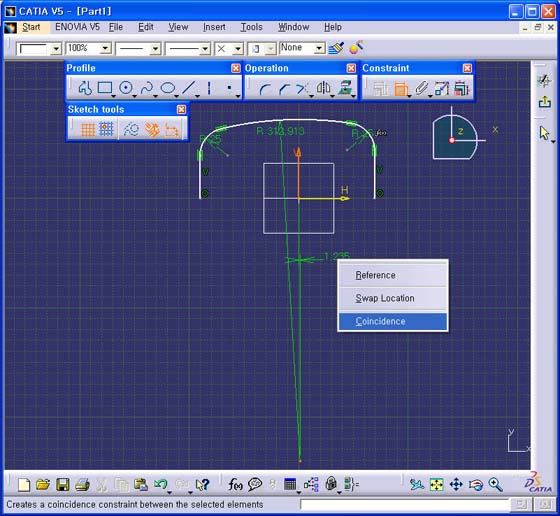Viewport: 560px width, 516px height.
Task: Close the Profile toolbar
Action: pyautogui.click(x=236, y=68)
